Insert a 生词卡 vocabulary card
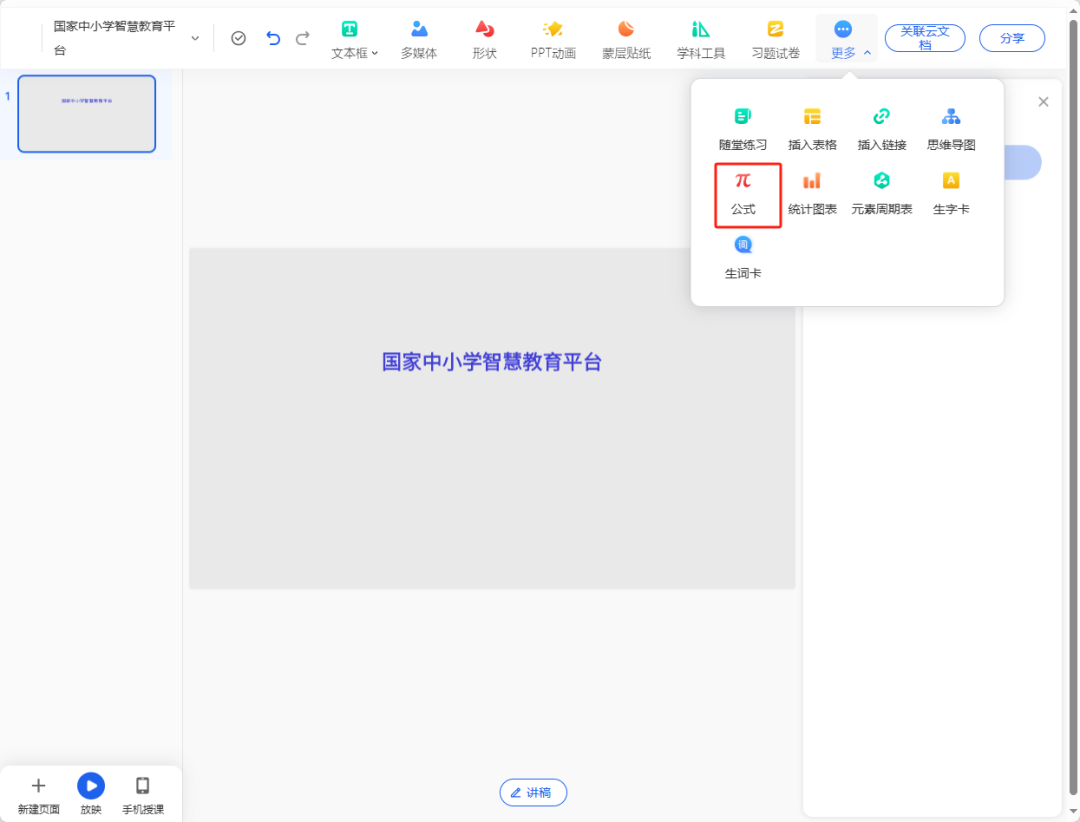This screenshot has height=822, width=1080. pos(743,257)
